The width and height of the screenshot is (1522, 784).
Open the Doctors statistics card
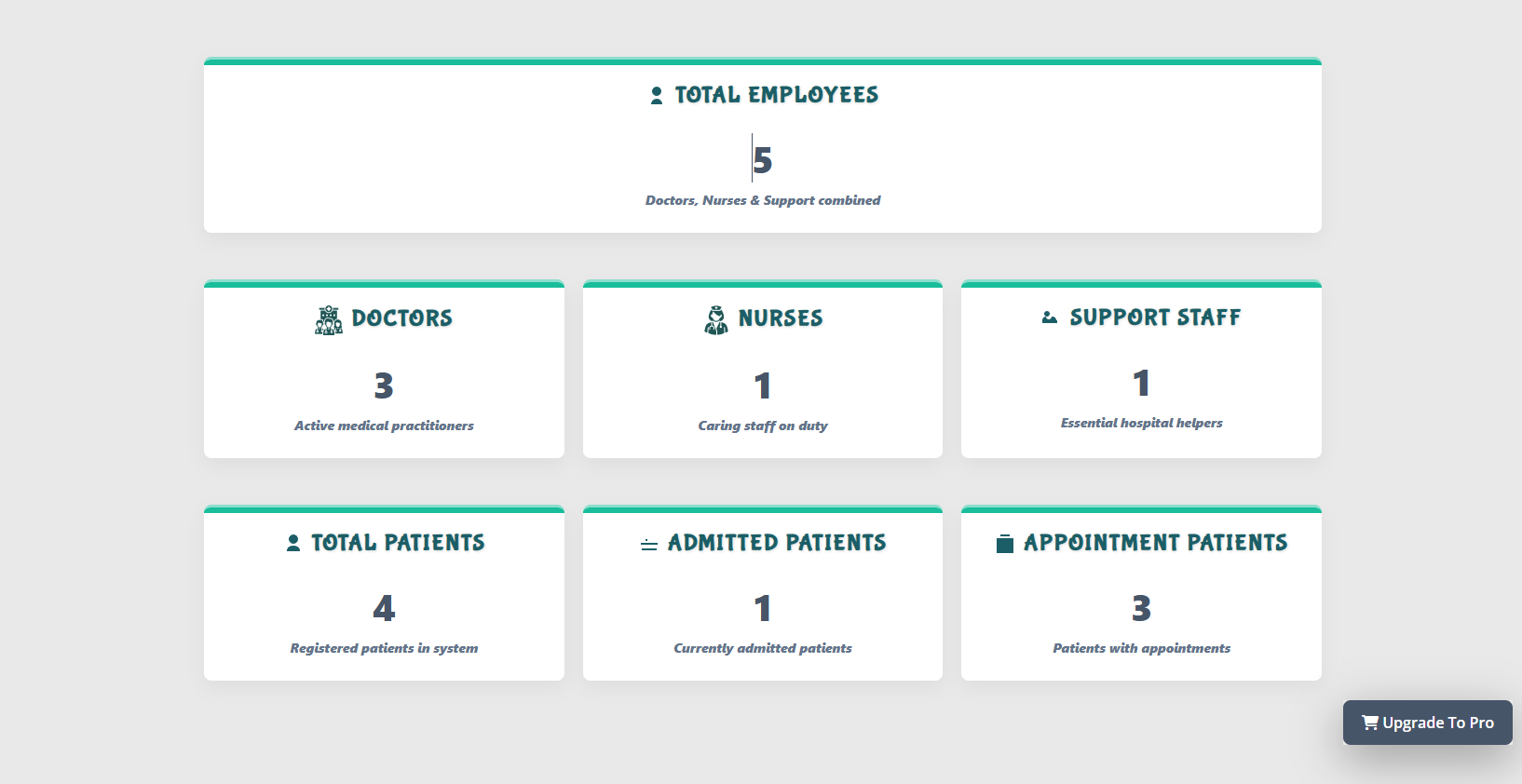point(384,370)
